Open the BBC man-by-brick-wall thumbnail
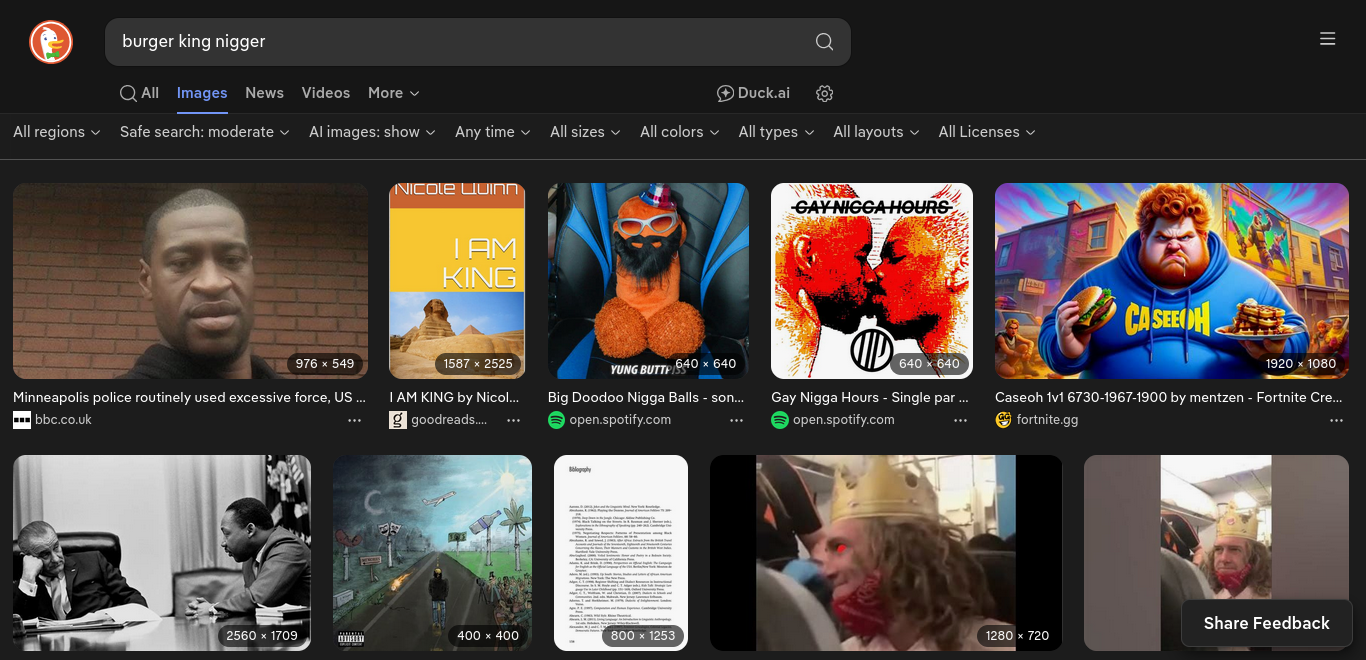The image size is (1366, 660). (x=190, y=281)
